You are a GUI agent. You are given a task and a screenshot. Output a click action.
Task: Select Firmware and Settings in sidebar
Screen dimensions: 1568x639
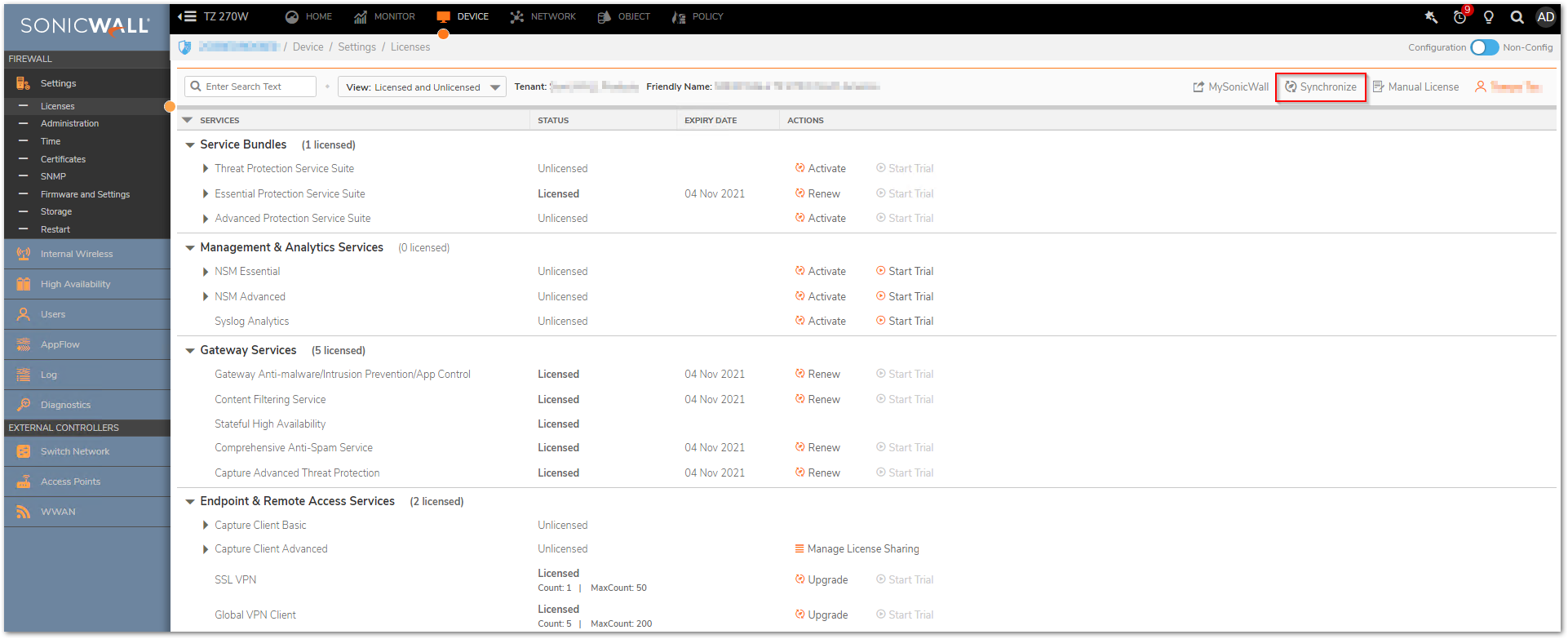coord(85,194)
